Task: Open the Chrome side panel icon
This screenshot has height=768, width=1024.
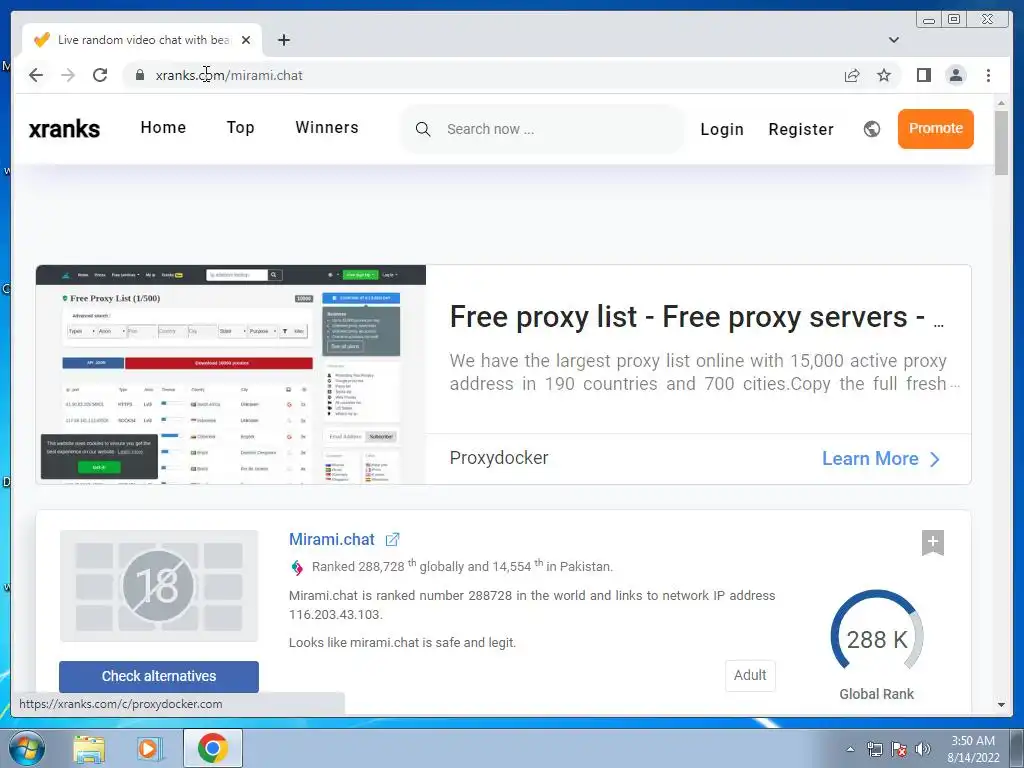Action: (923, 75)
